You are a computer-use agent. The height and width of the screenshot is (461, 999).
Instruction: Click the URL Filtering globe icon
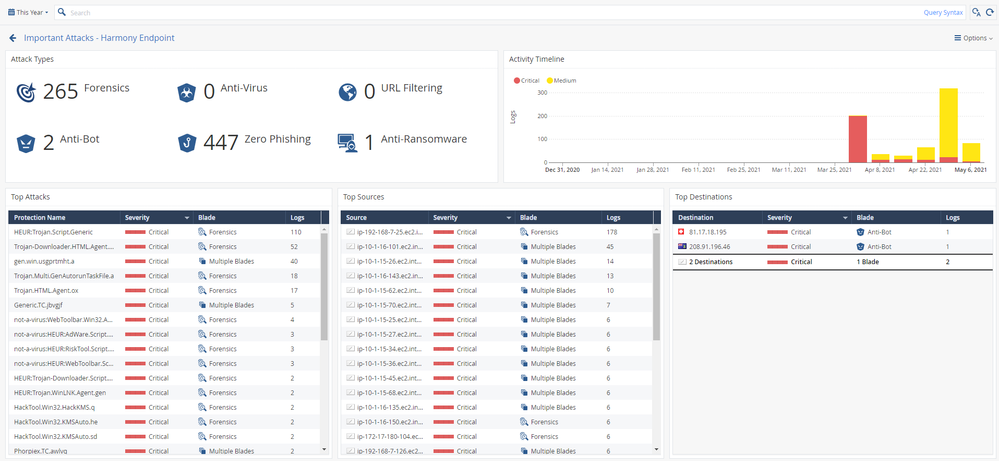(347, 93)
